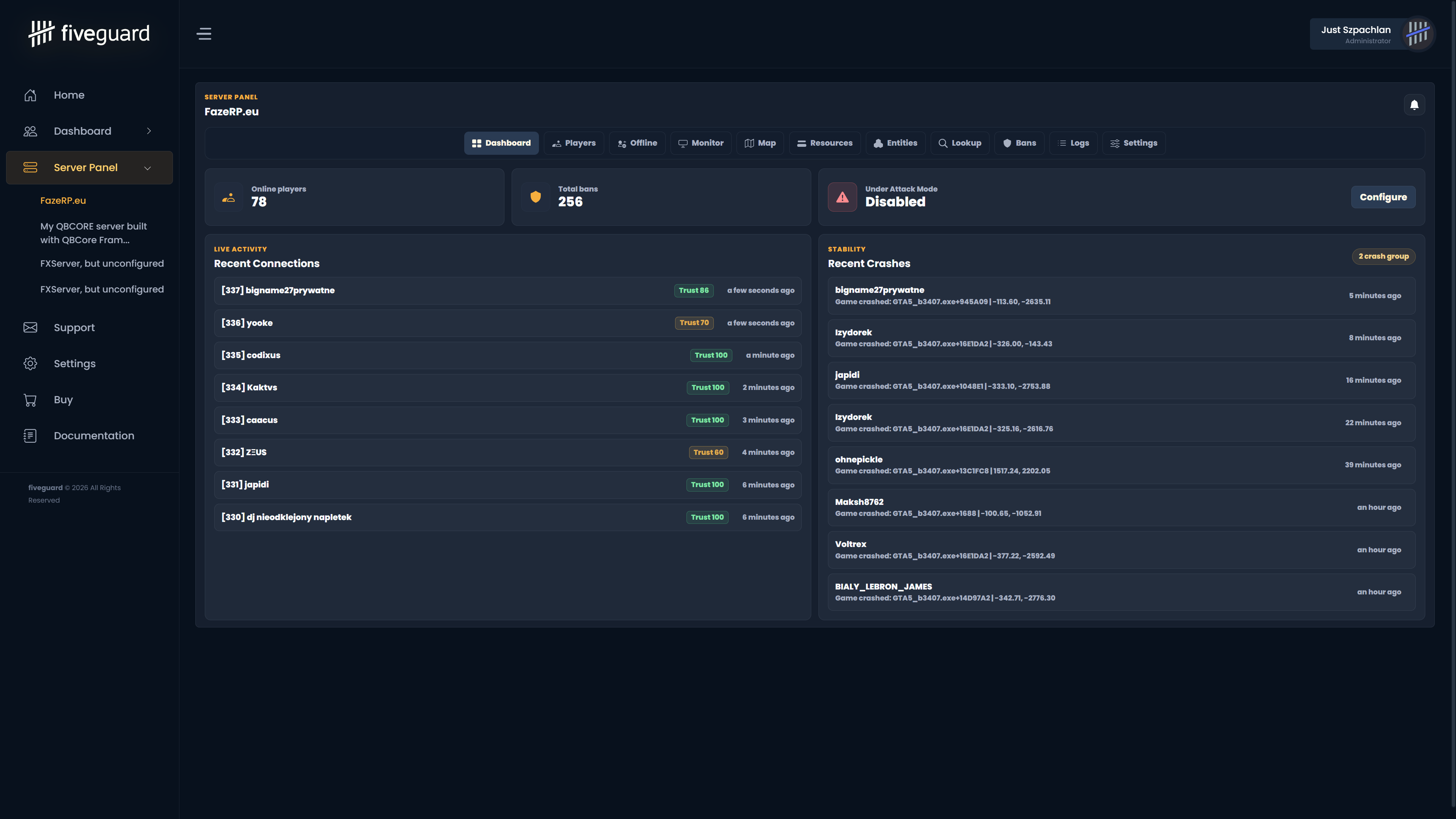Click the Buy shopping cart icon
Viewport: 1456px width, 819px height.
click(30, 399)
